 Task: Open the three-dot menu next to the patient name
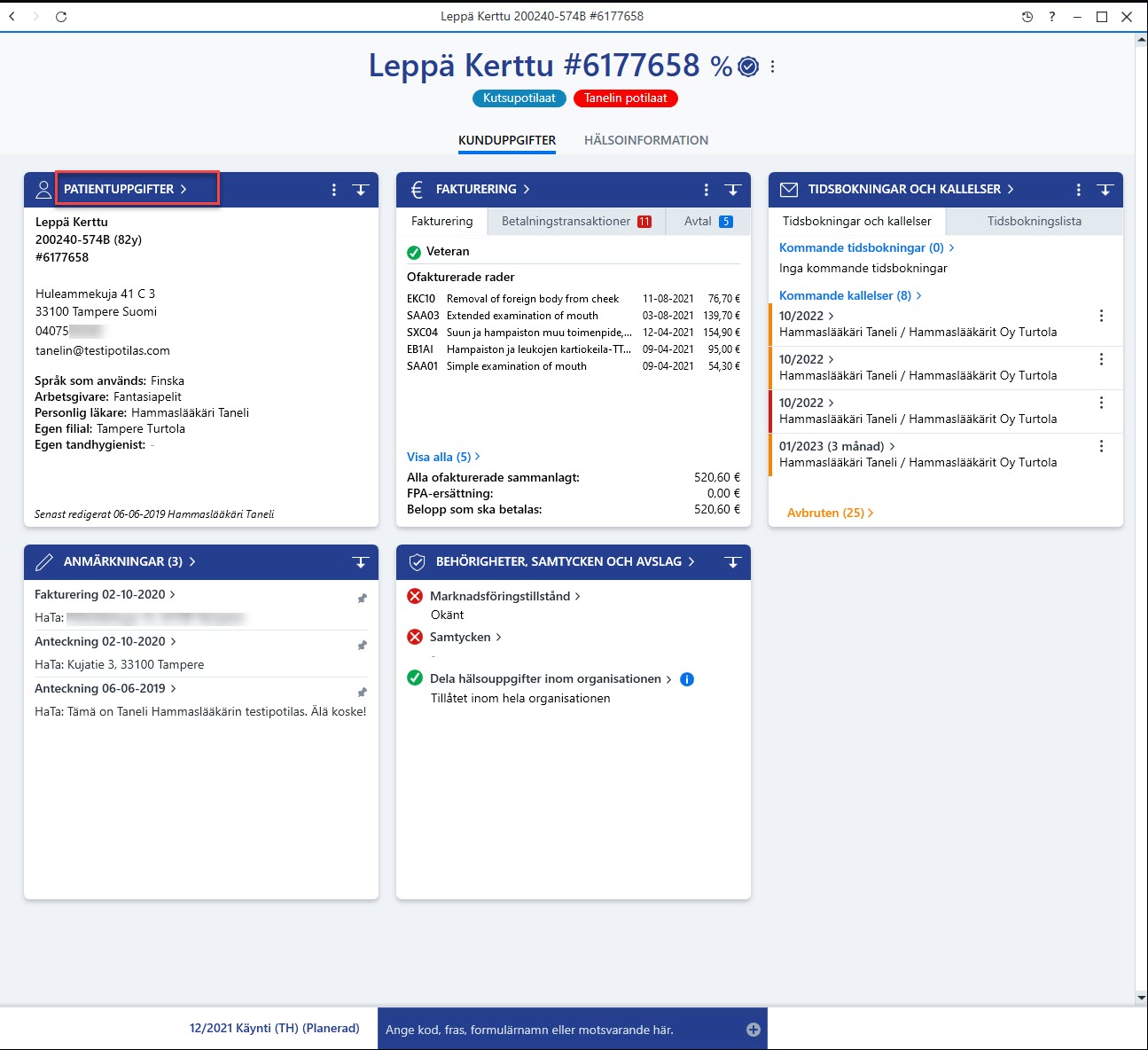click(773, 67)
